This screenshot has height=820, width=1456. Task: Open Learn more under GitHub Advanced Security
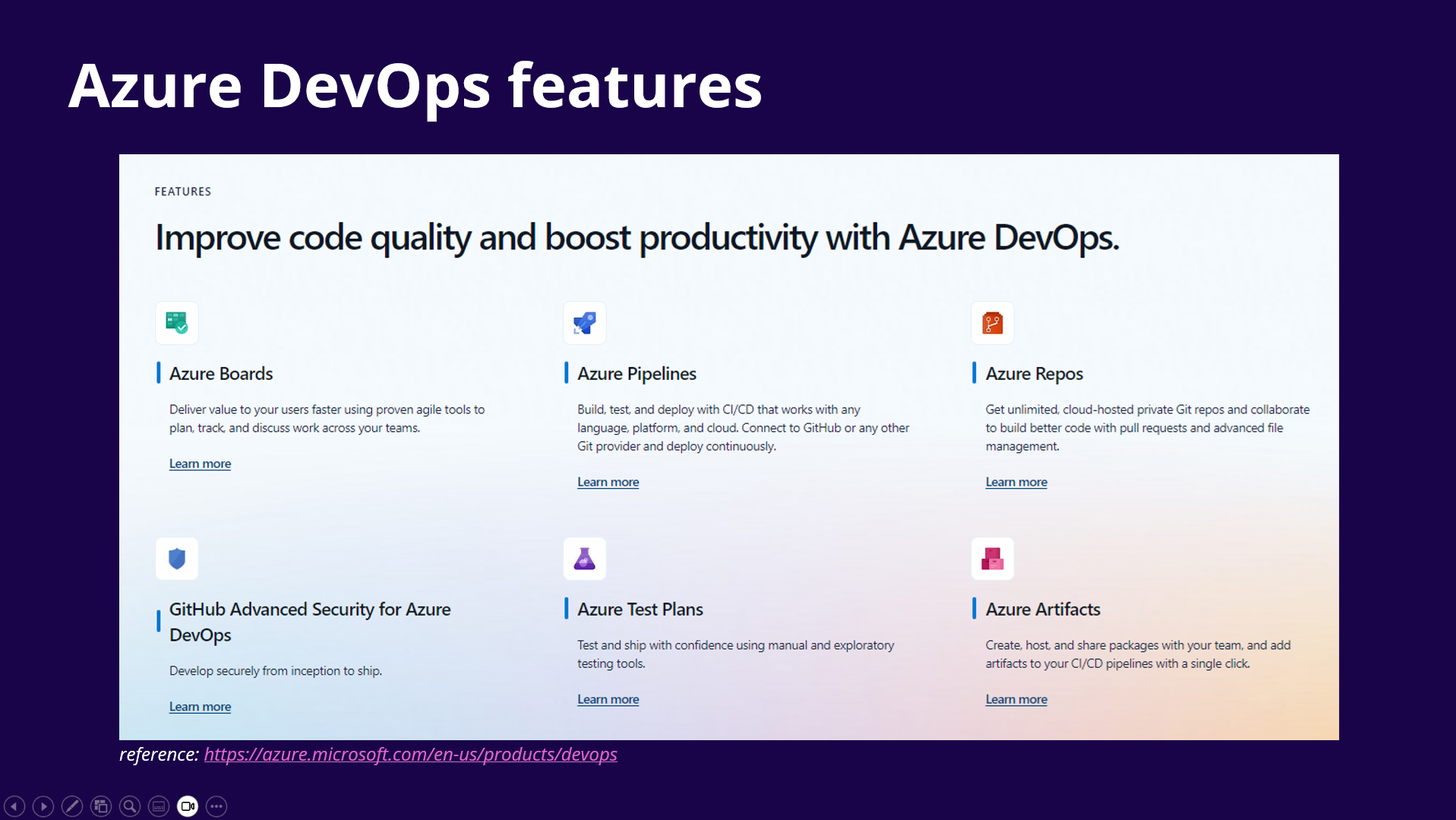click(200, 707)
